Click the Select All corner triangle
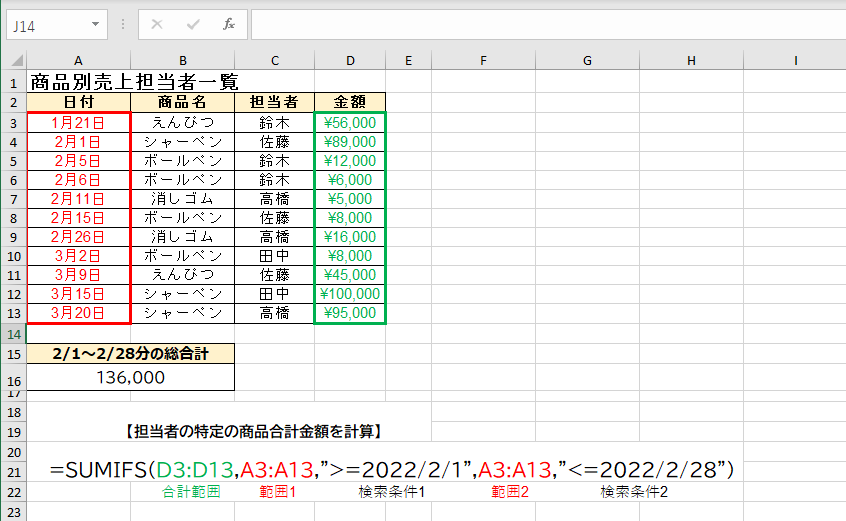 tap(15, 61)
